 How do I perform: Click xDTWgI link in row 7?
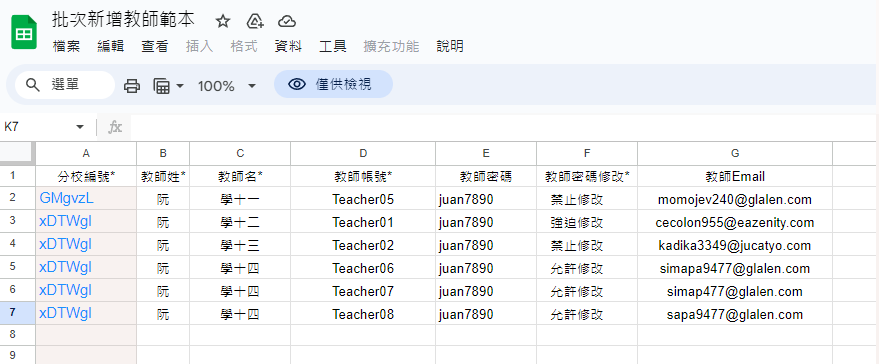click(x=65, y=313)
